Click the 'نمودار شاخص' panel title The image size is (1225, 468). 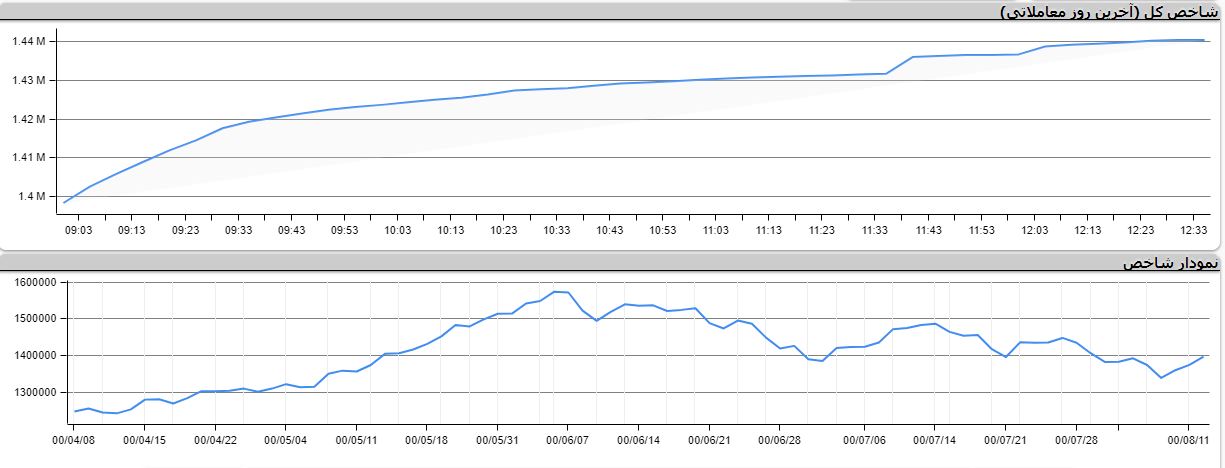1170,263
